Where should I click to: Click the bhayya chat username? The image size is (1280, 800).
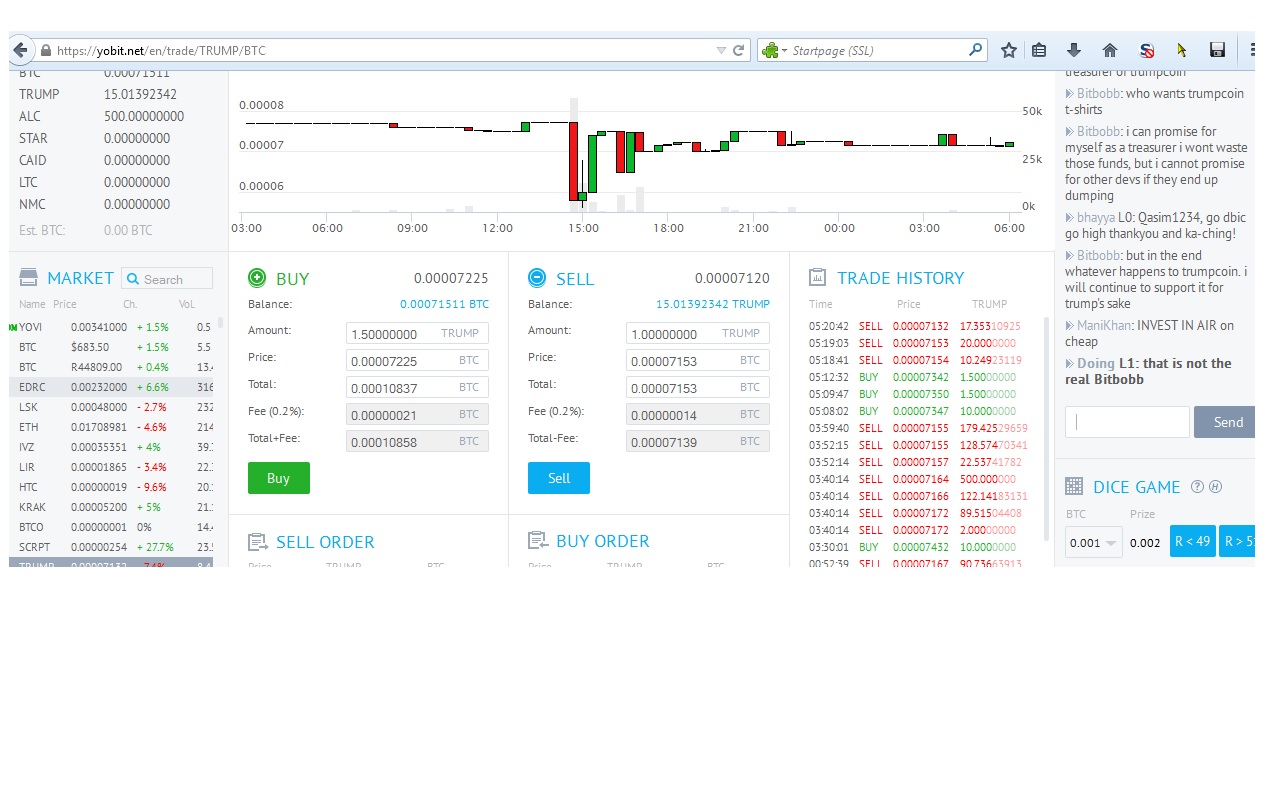pos(1096,217)
